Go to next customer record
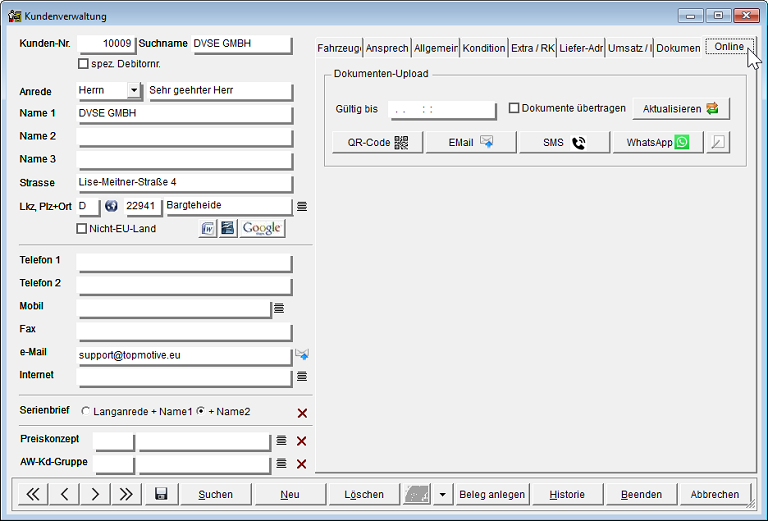768x521 pixels. click(95, 494)
